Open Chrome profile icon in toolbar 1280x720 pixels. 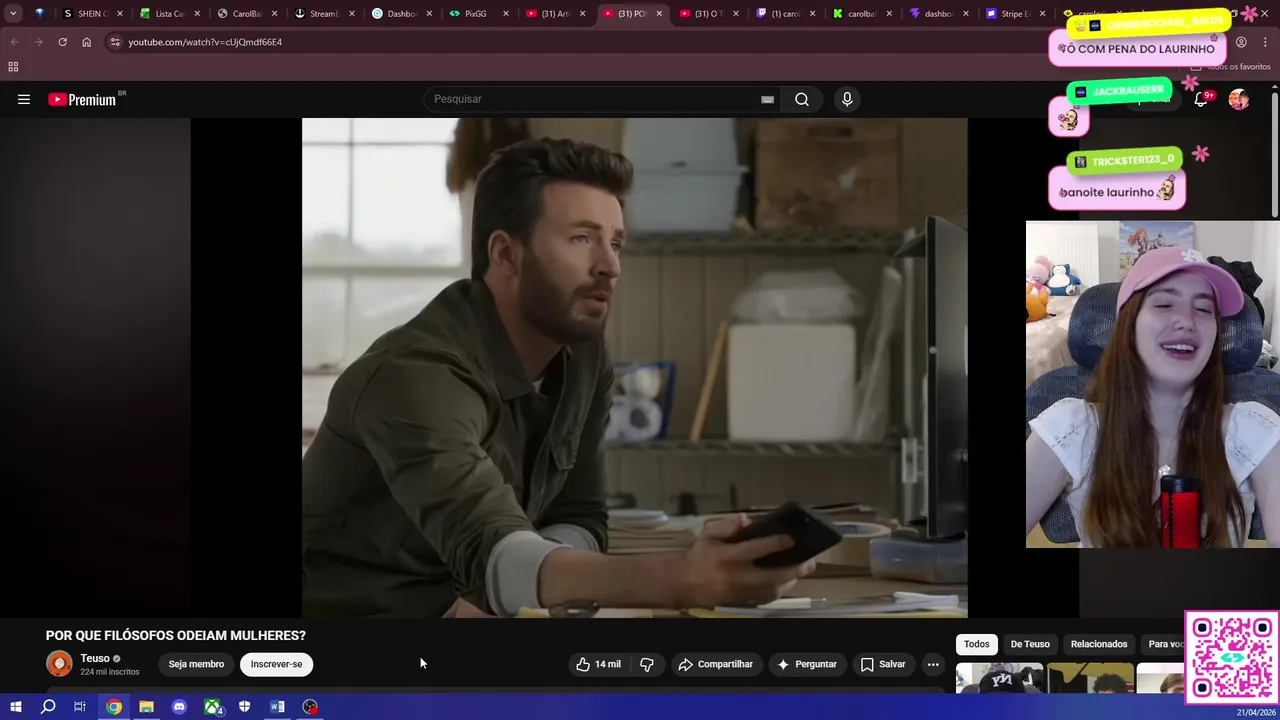(1241, 42)
